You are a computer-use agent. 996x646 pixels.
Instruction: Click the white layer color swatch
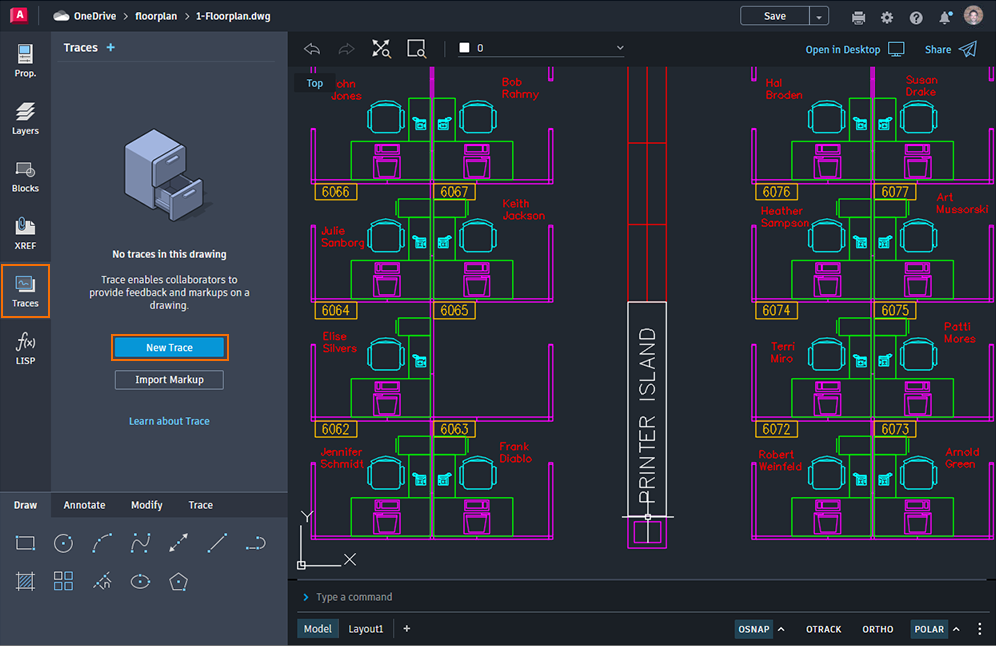point(464,48)
